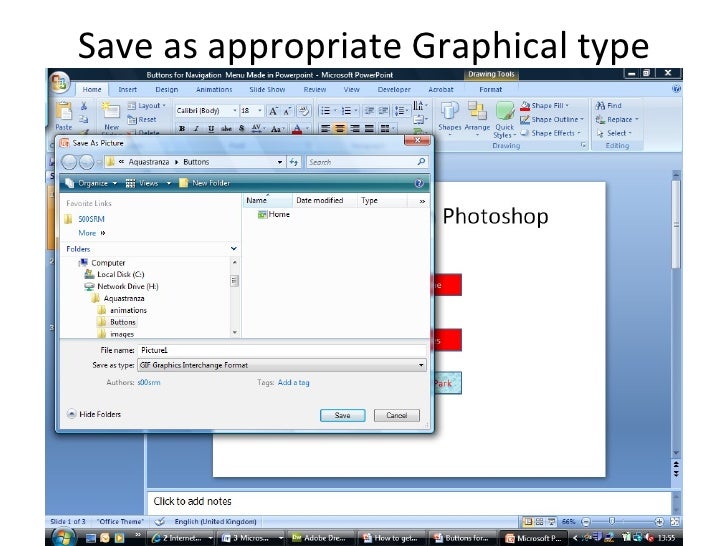
Task: Select the Home file in list
Action: (274, 214)
